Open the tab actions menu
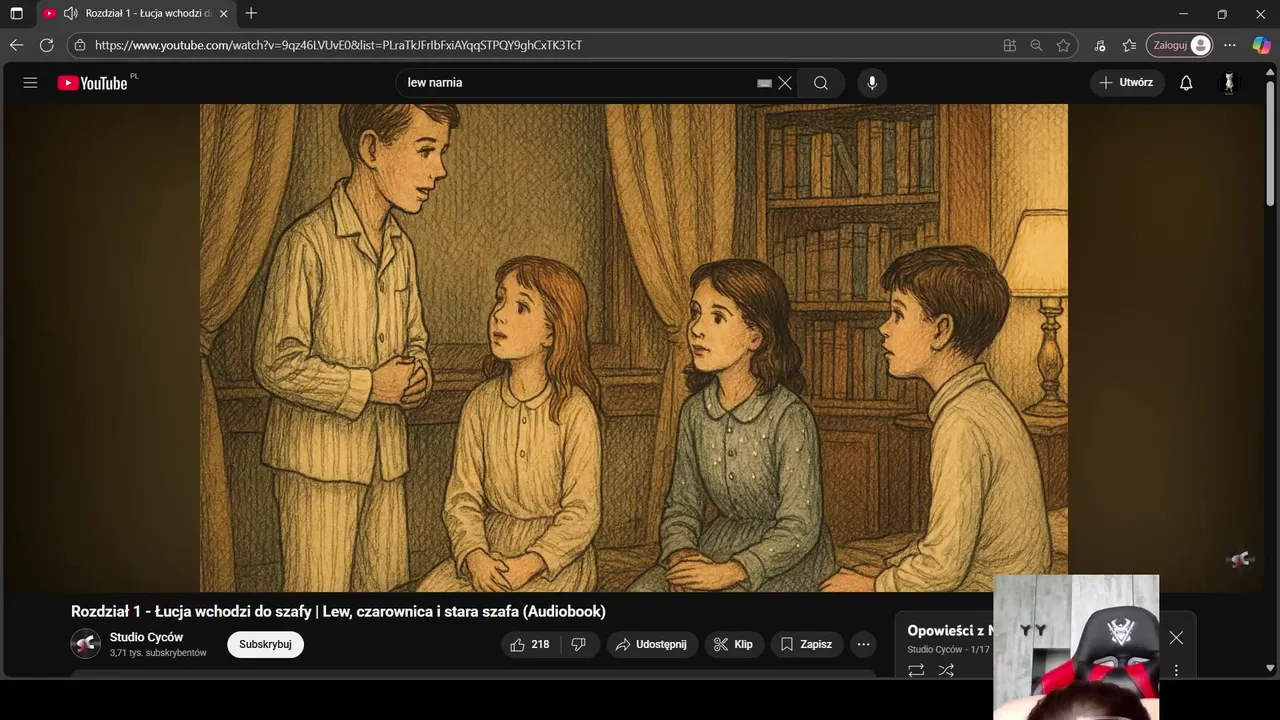Viewport: 1280px width, 720px height. (16, 14)
